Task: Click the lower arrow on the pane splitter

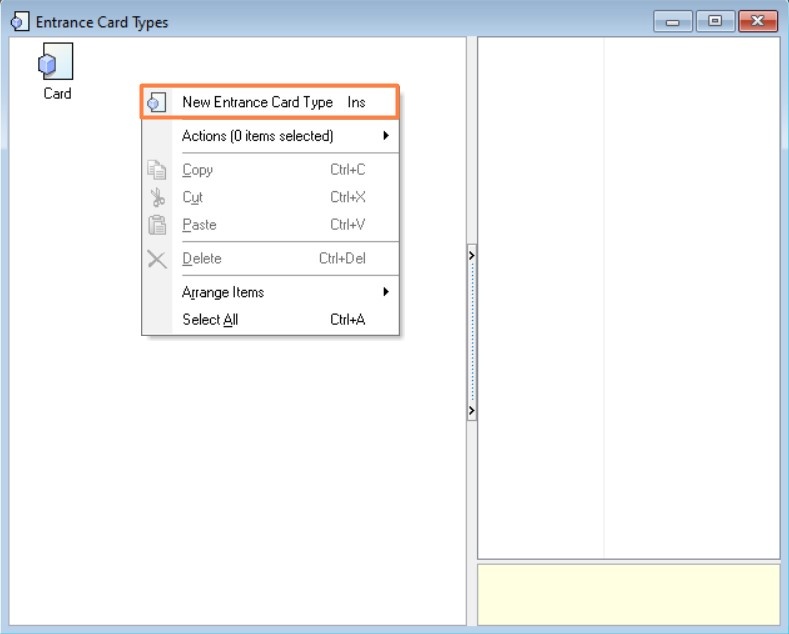Action: [x=472, y=411]
